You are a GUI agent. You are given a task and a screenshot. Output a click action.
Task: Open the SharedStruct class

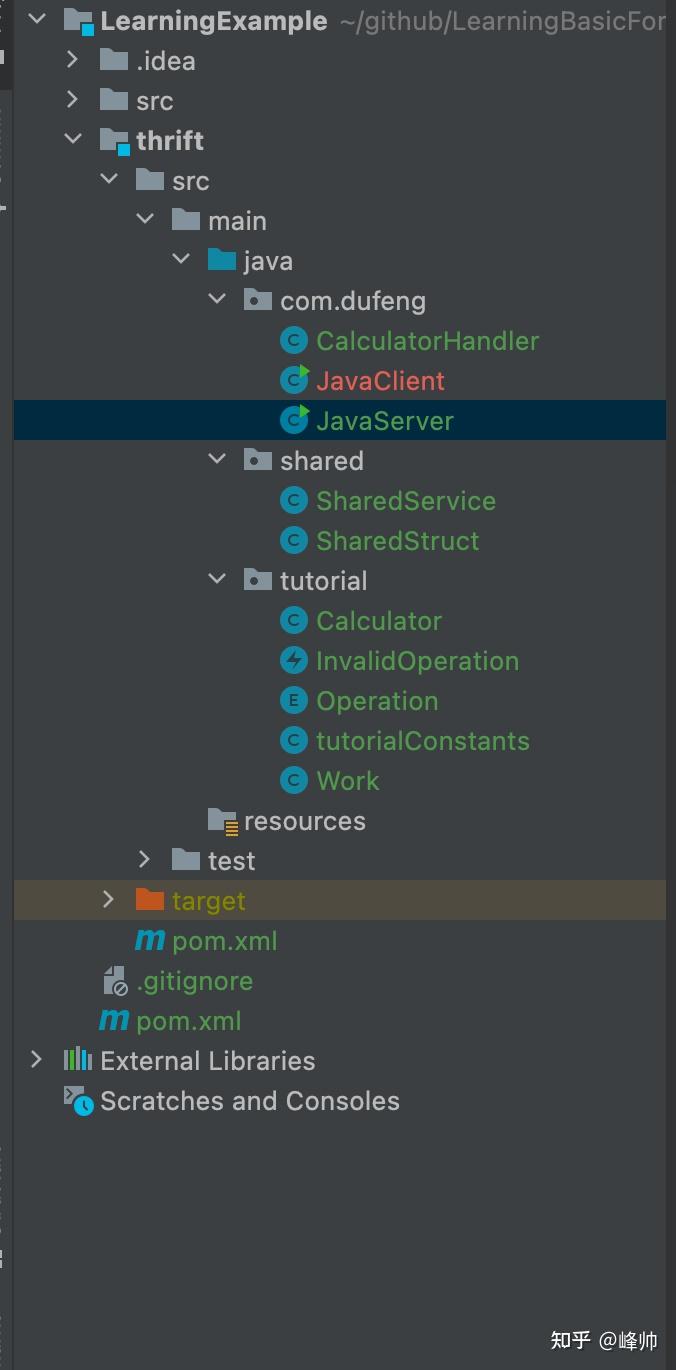point(397,541)
